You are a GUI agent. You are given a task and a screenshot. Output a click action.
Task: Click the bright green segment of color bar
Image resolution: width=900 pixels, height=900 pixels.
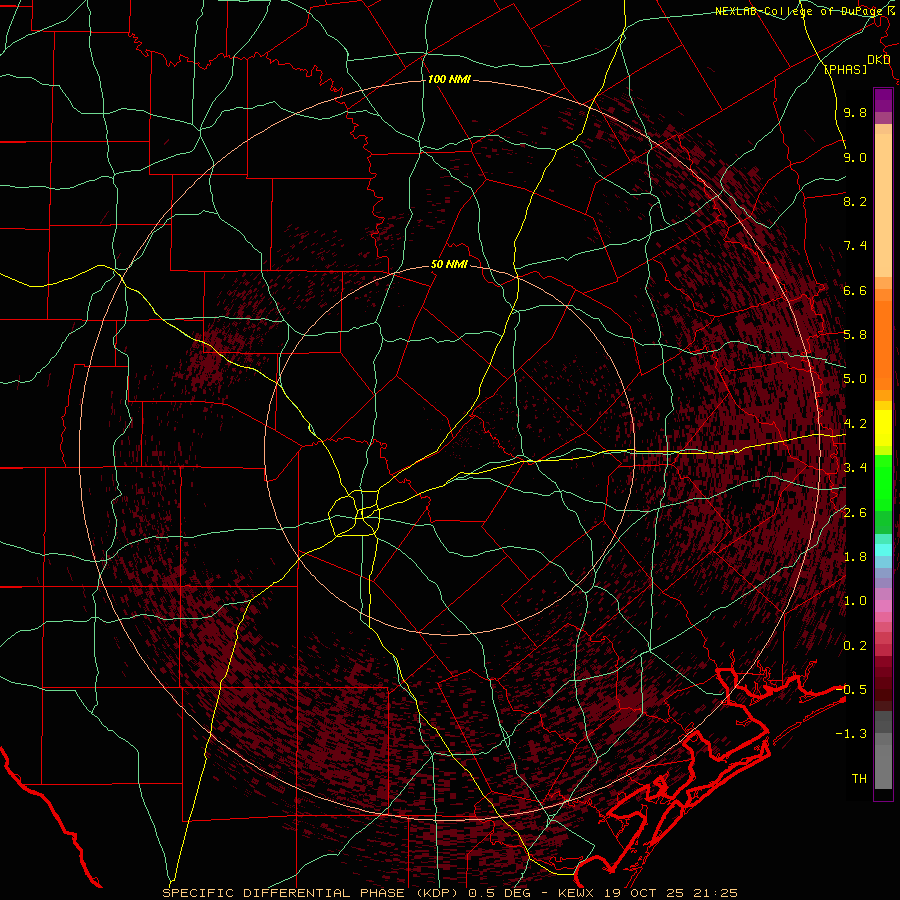(883, 481)
